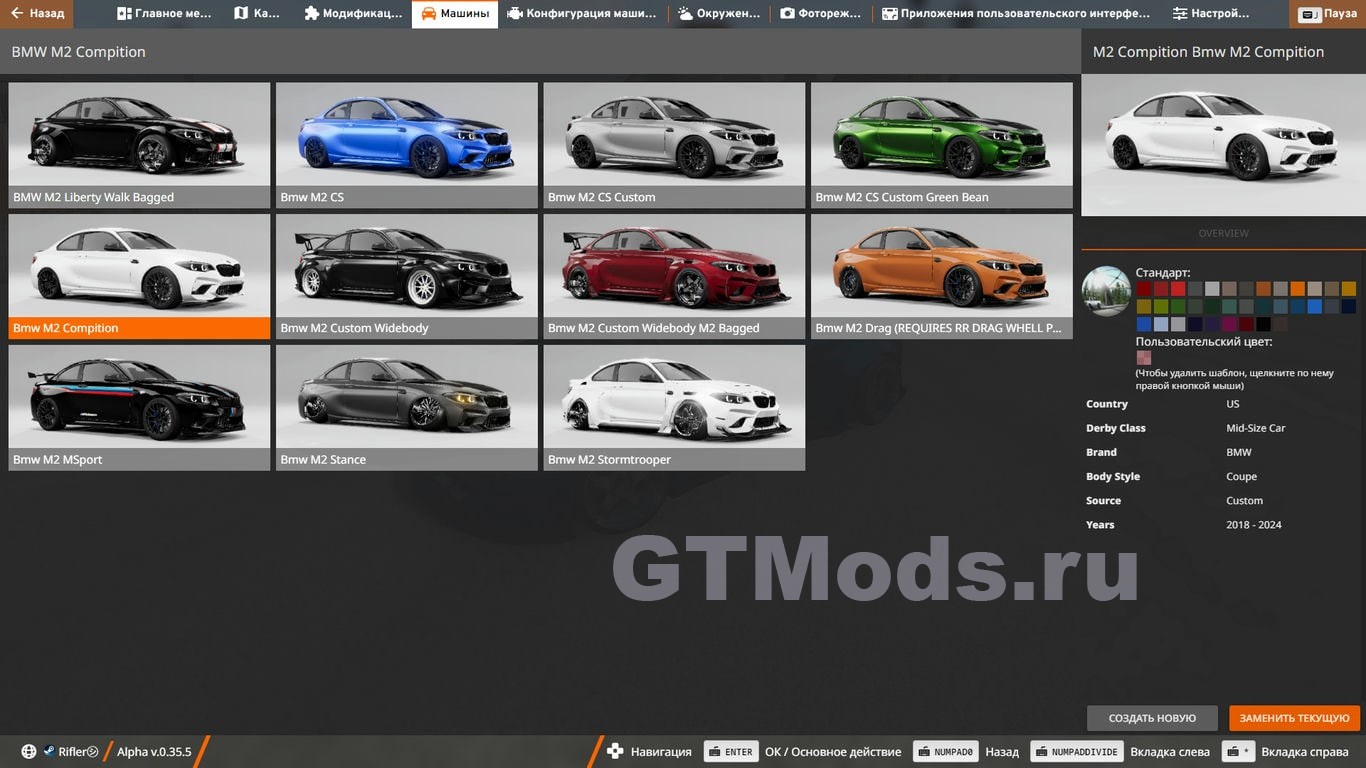Click the M2 Compition Bmw M2 Compition title
Viewport: 1366px width, 768px height.
(1208, 52)
